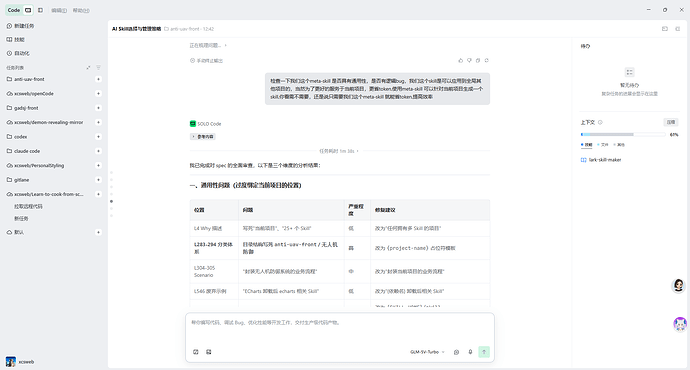Copy the response with copy icon
The width and height of the screenshot is (690, 370).
click(478, 60)
